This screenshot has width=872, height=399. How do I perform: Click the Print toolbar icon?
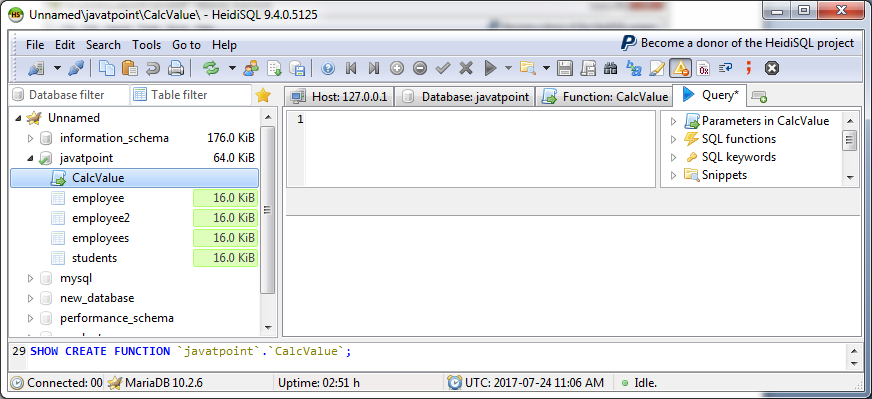coord(176,68)
